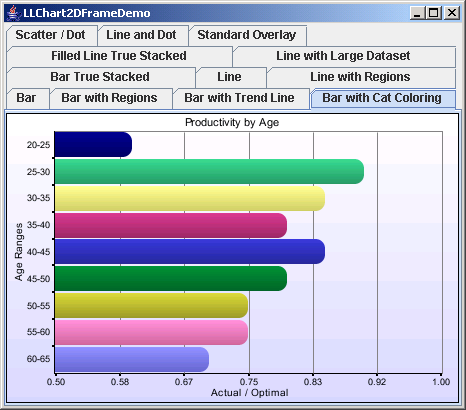Select the Bar with Cat Coloring tab
466x410 pixels.
coord(383,98)
